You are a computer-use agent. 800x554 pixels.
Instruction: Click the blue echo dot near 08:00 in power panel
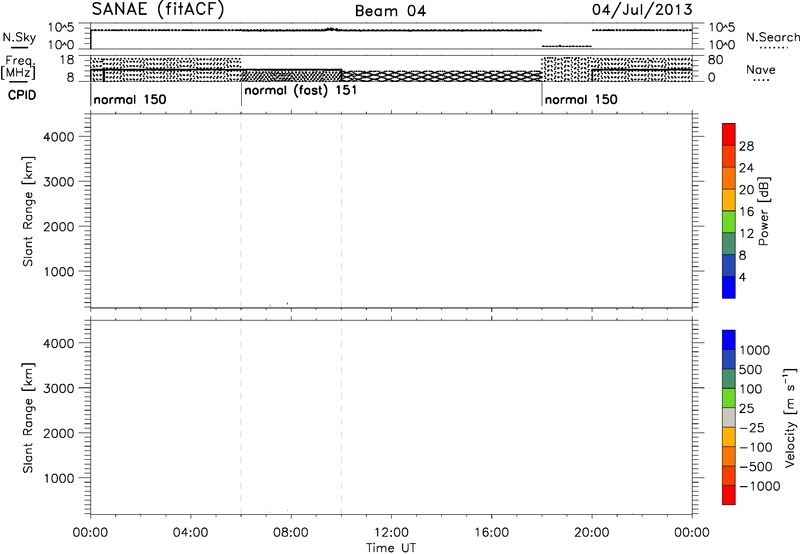287,304
